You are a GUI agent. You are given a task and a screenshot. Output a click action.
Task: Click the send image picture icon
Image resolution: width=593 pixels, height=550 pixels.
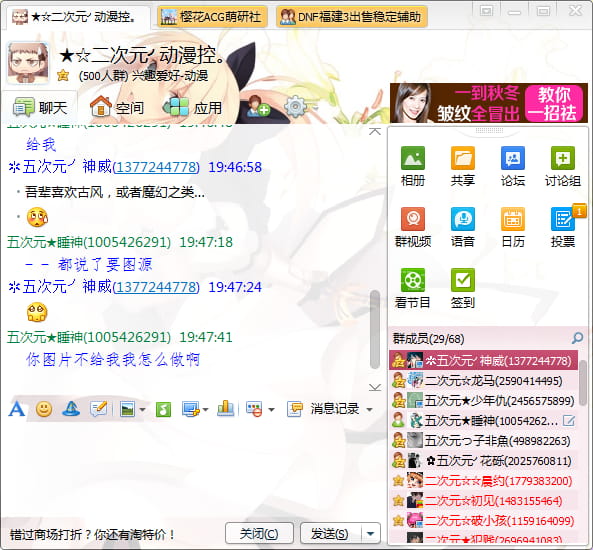[127, 409]
